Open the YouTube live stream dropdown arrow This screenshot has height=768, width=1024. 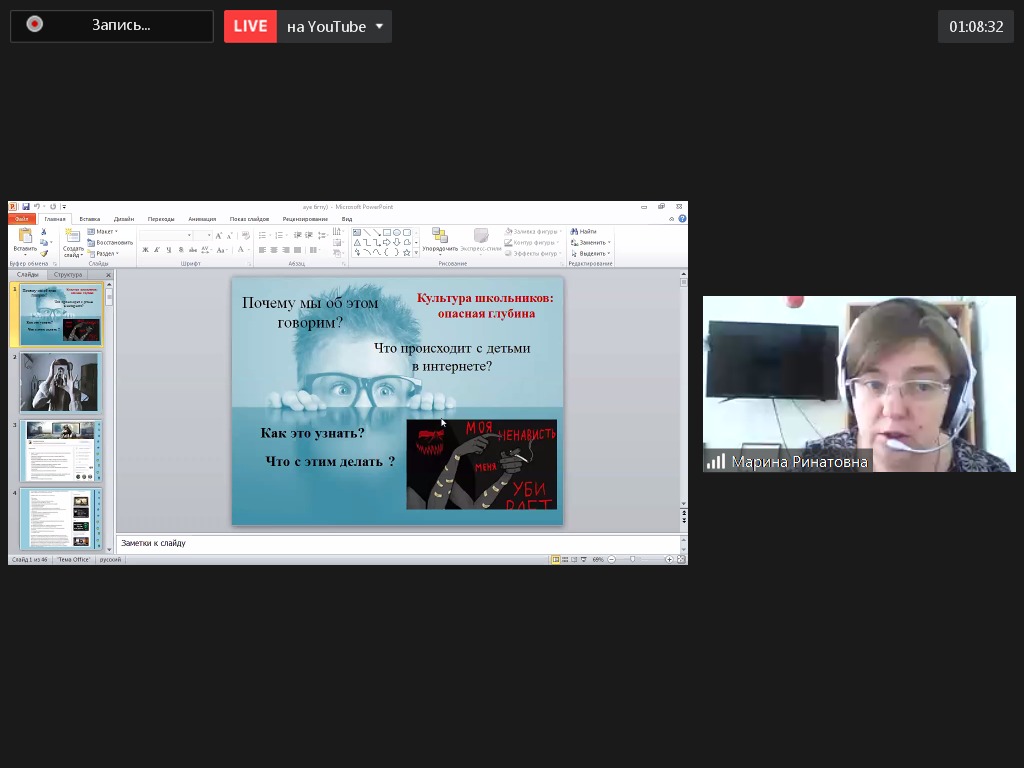tap(379, 26)
